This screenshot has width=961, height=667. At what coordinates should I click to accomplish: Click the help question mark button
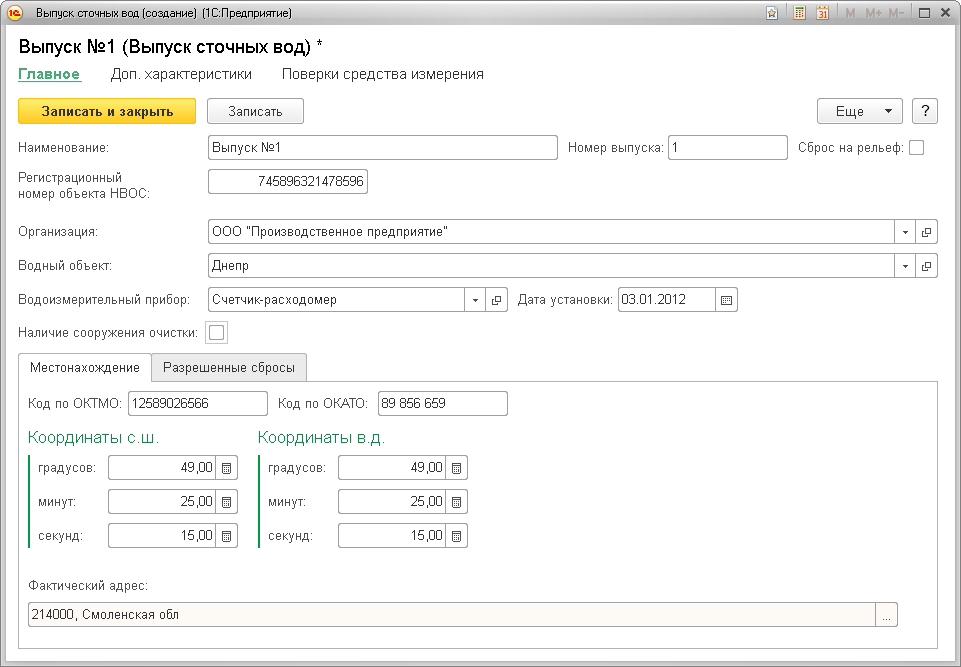pyautogui.click(x=925, y=111)
